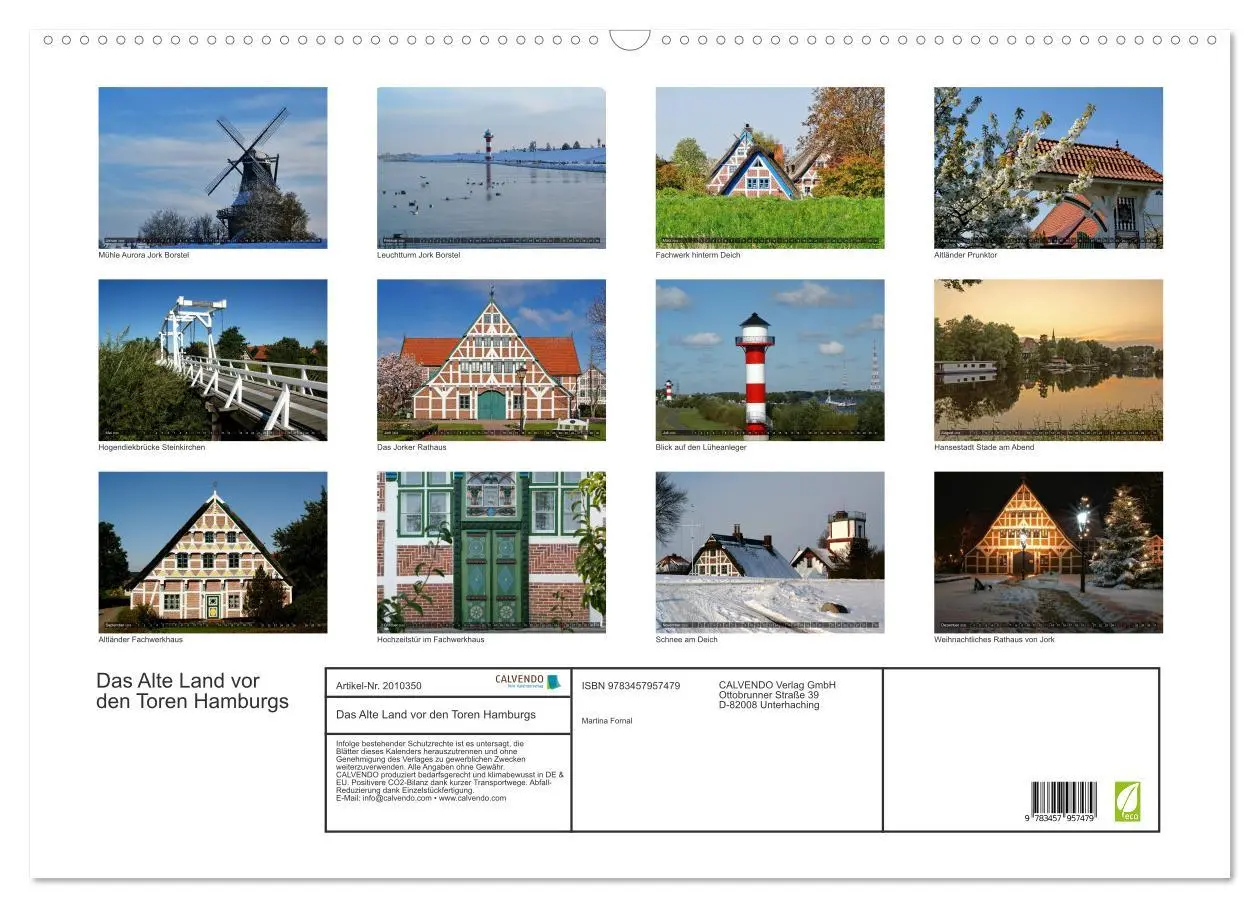Select the Weihnachtliches Rathaus photo
This screenshot has width=1260, height=908.
tap(1049, 552)
